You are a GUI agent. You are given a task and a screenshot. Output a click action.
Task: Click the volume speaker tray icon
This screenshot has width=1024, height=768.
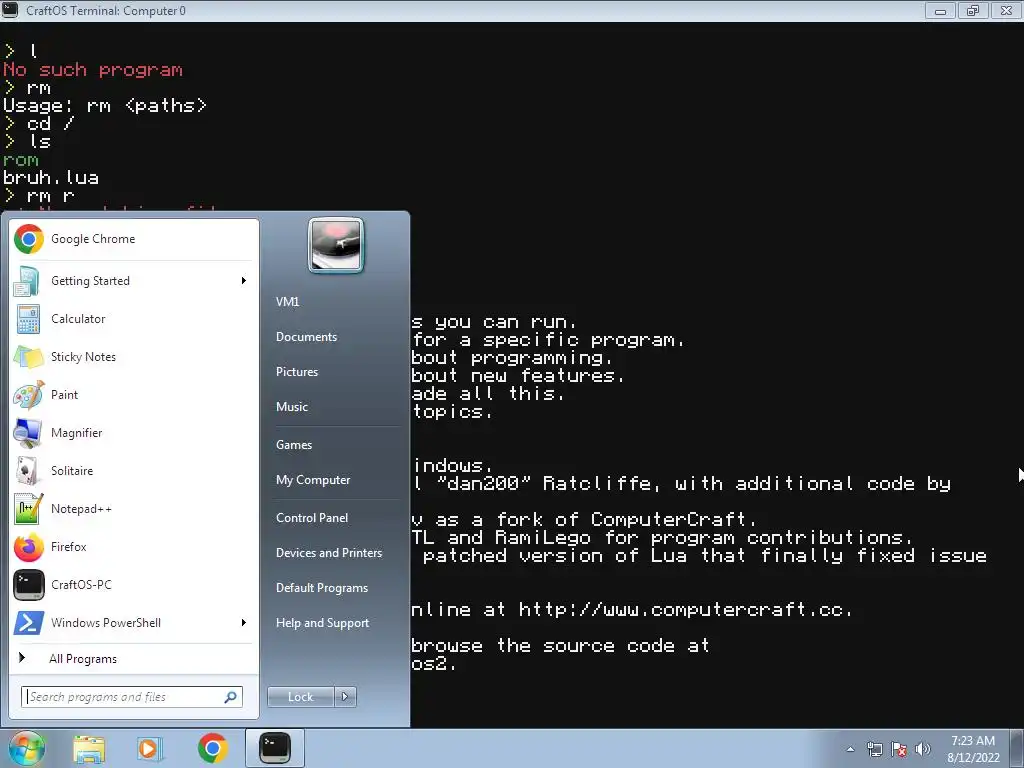(x=922, y=749)
